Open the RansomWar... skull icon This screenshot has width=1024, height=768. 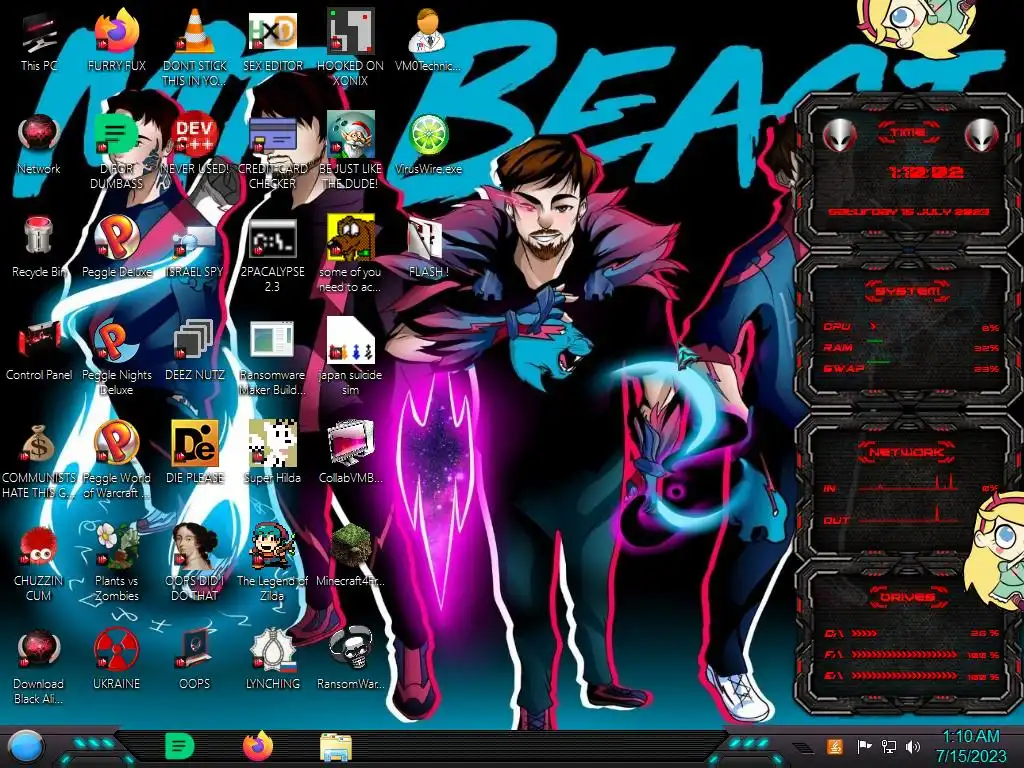pyautogui.click(x=351, y=658)
